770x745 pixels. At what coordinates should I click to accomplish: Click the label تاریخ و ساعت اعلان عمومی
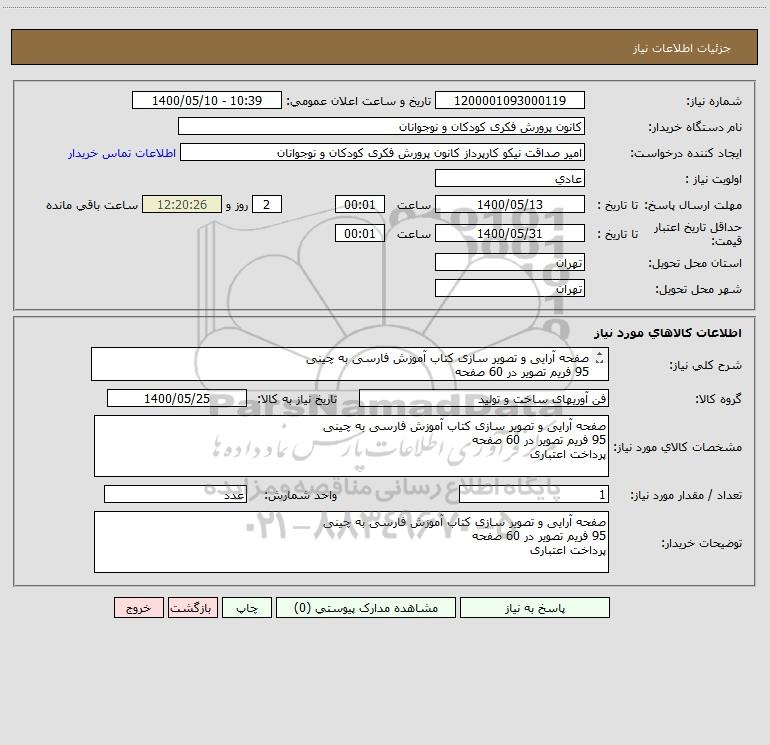coord(358,101)
